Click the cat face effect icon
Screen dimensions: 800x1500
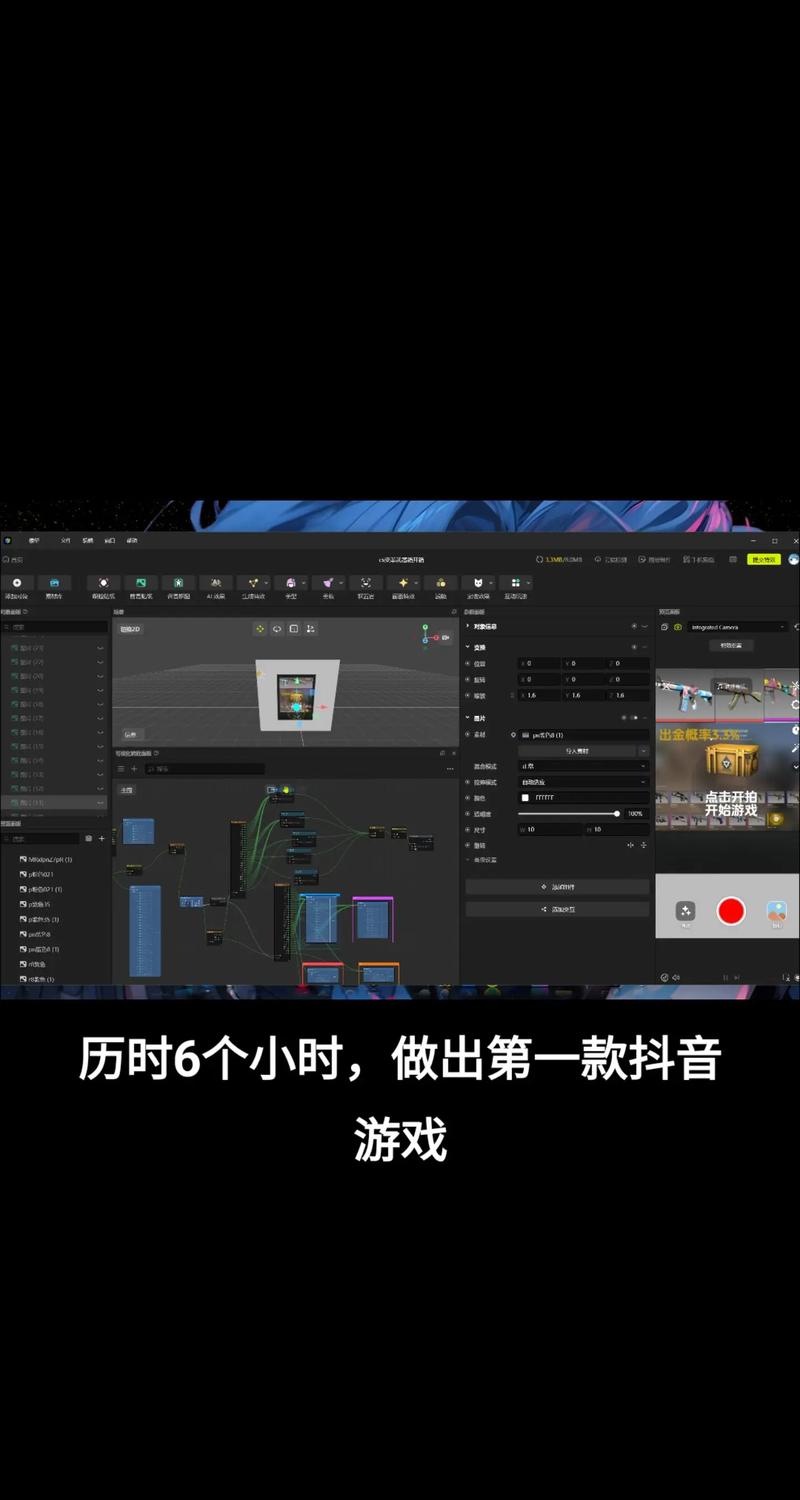479,586
